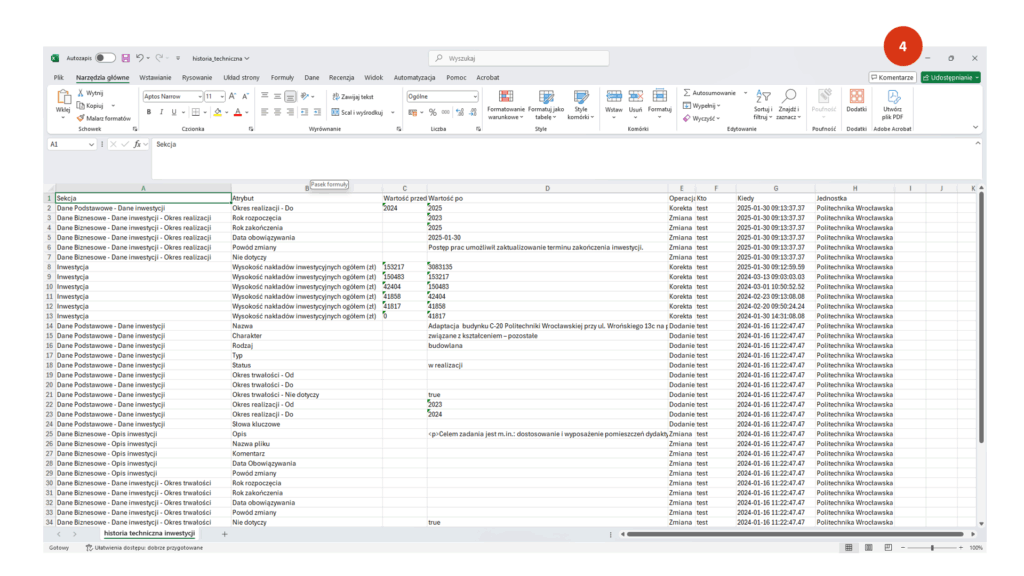Toggle center horizontal alignment

[x=278, y=112]
